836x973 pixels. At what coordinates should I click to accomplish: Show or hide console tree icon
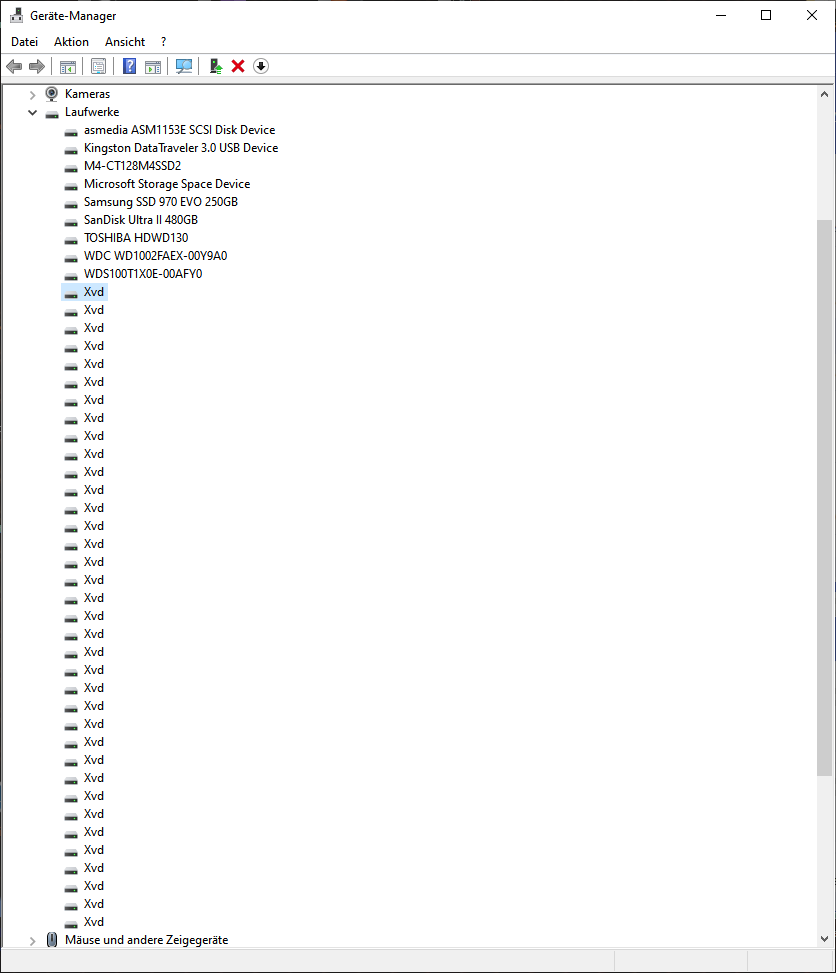tap(68, 66)
